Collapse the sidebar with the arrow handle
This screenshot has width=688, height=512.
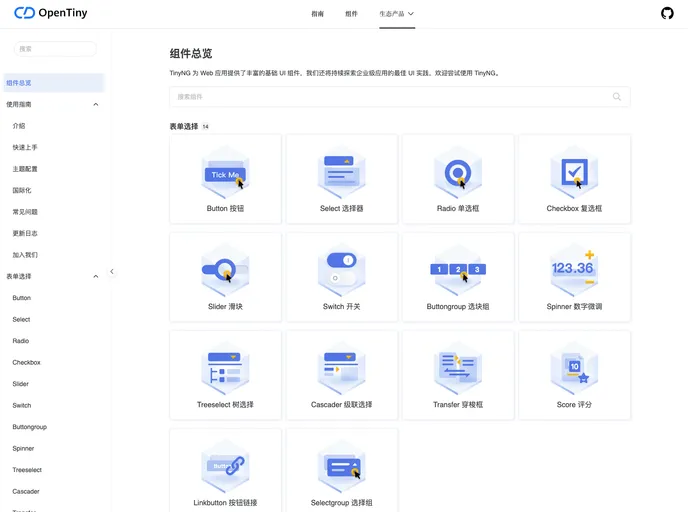click(x=112, y=271)
